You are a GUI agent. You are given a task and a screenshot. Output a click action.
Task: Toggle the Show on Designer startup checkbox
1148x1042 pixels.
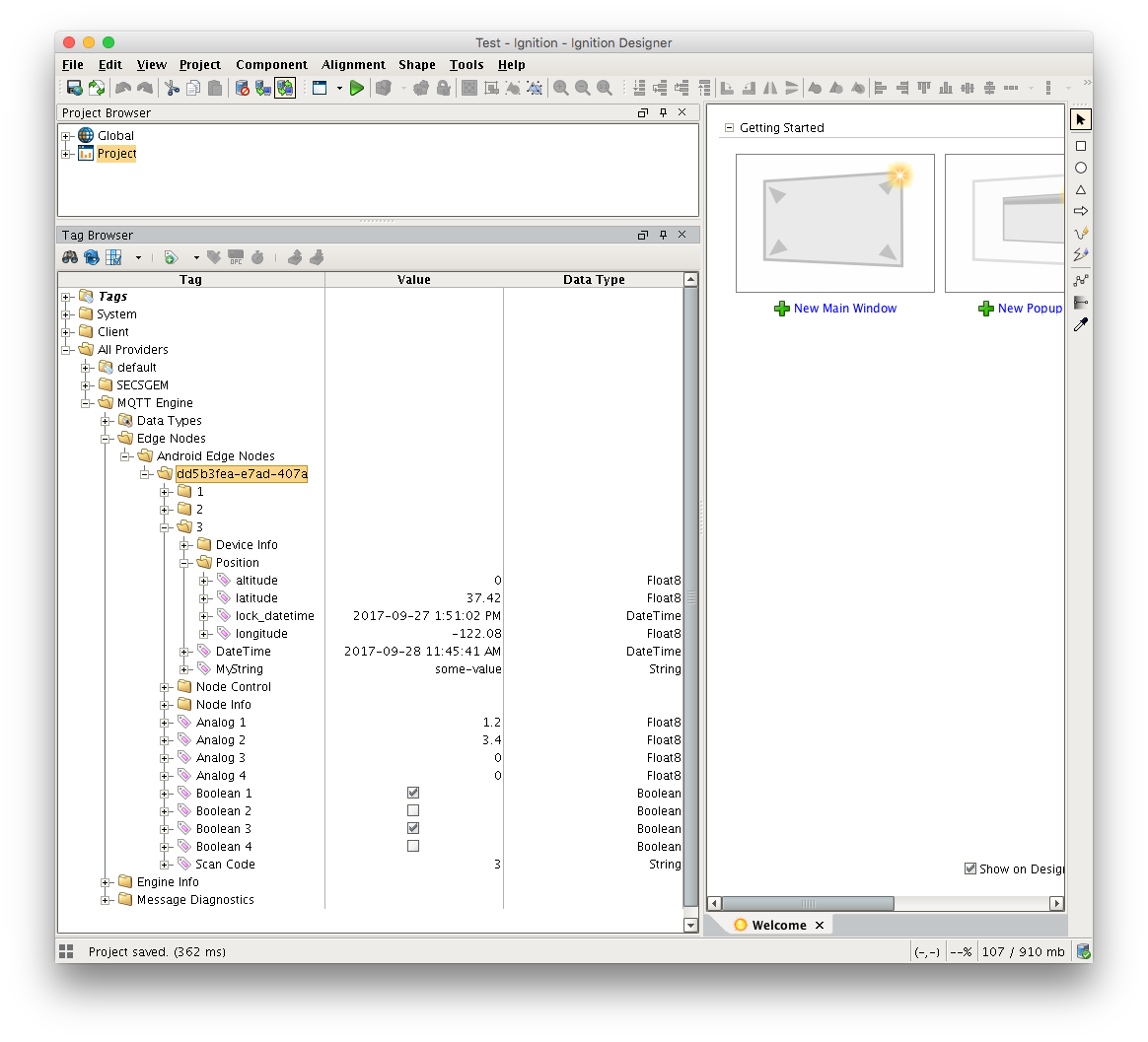[x=970, y=868]
